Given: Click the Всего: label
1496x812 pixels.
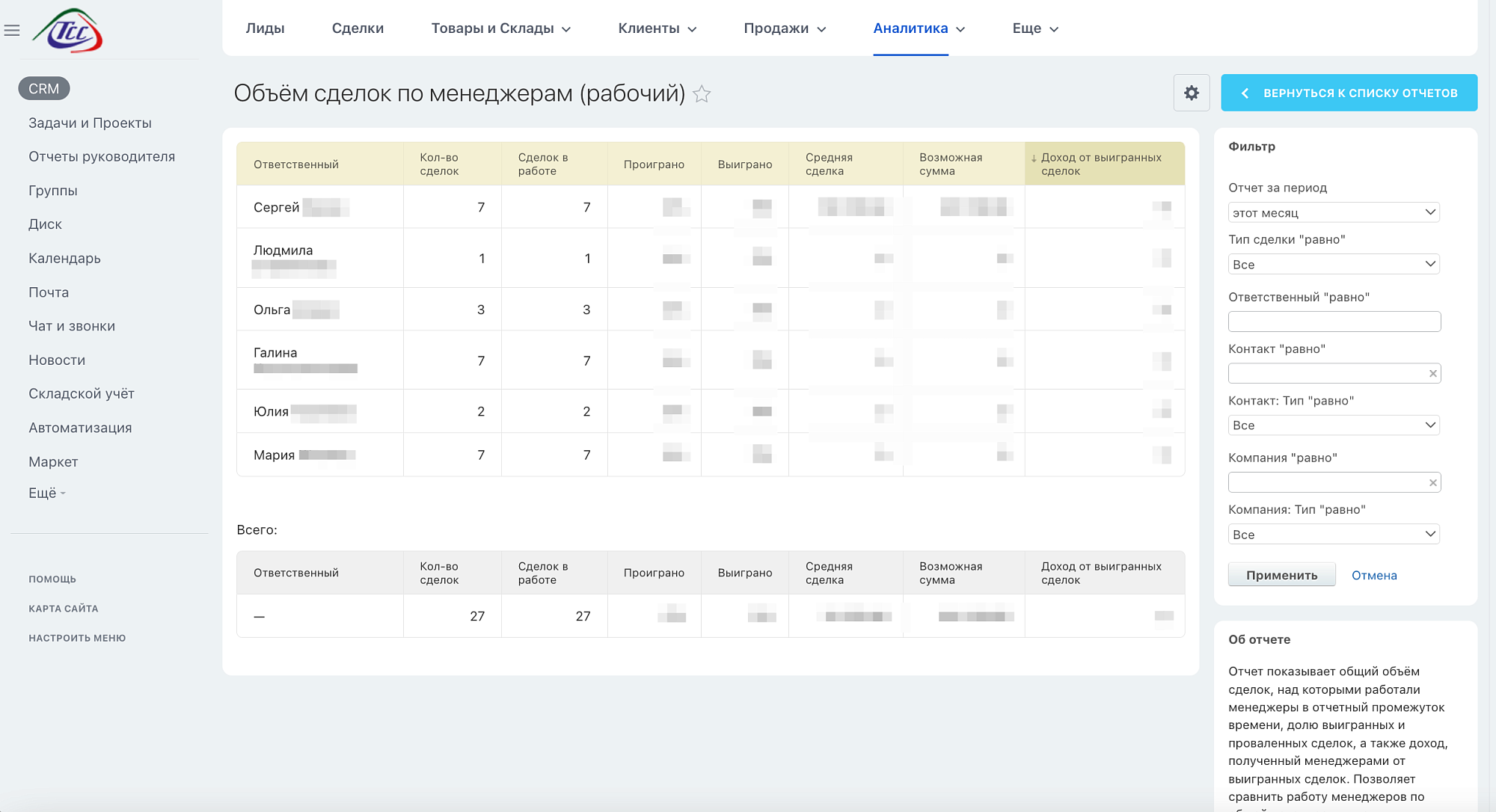Looking at the screenshot, I should coord(257,530).
